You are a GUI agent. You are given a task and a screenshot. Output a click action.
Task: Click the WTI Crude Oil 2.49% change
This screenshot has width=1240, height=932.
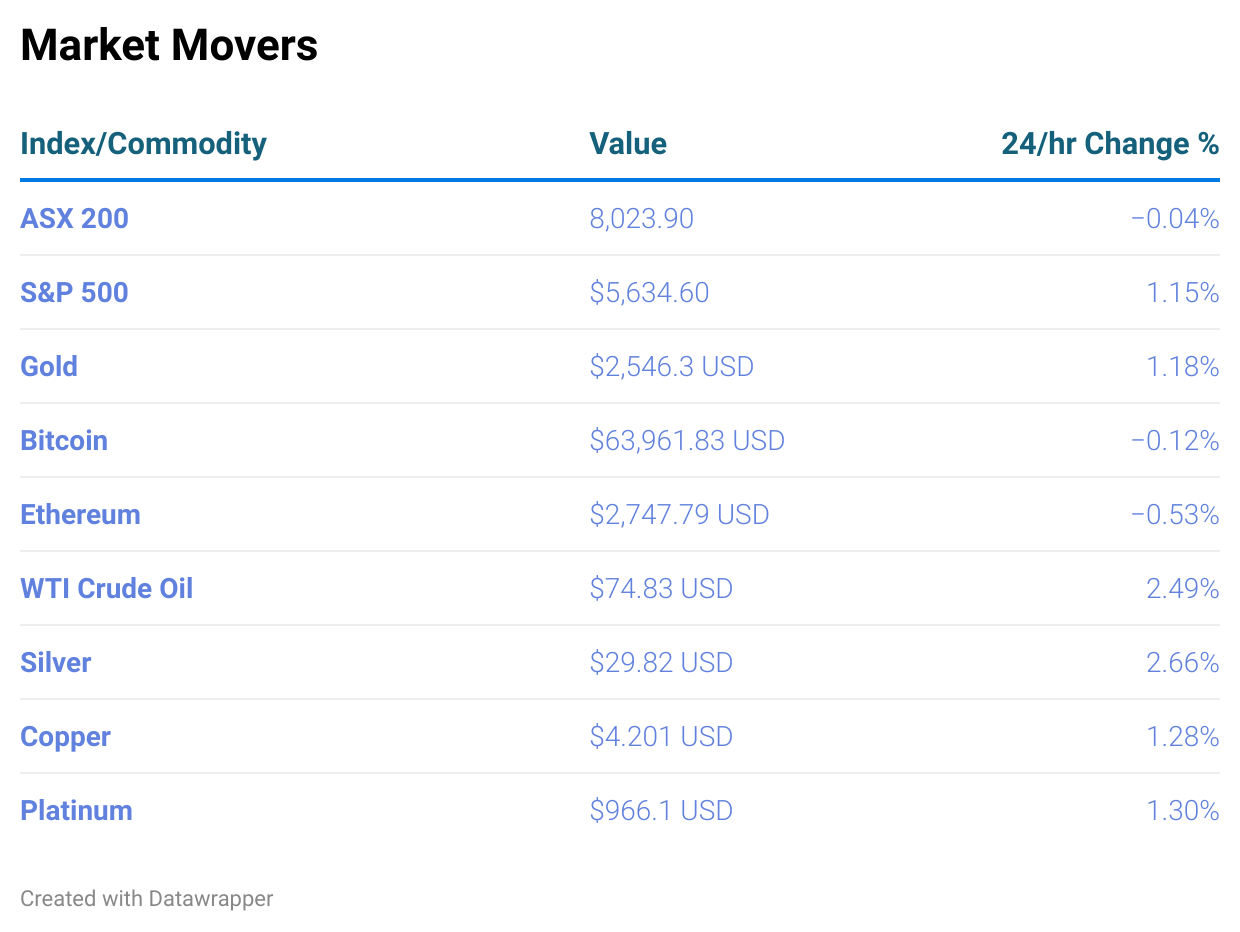(x=1183, y=588)
